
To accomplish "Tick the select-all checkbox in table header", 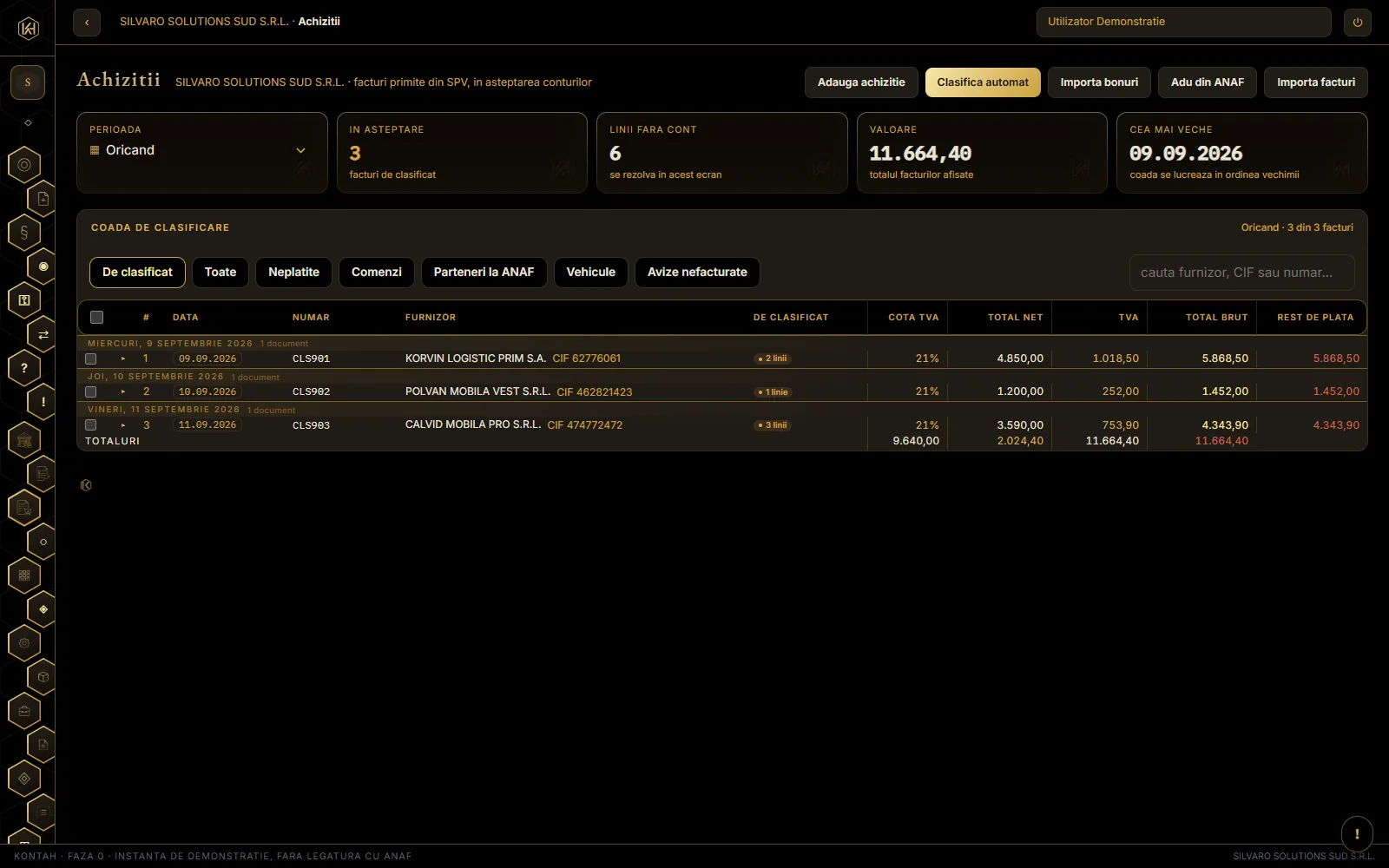I will pos(96,318).
